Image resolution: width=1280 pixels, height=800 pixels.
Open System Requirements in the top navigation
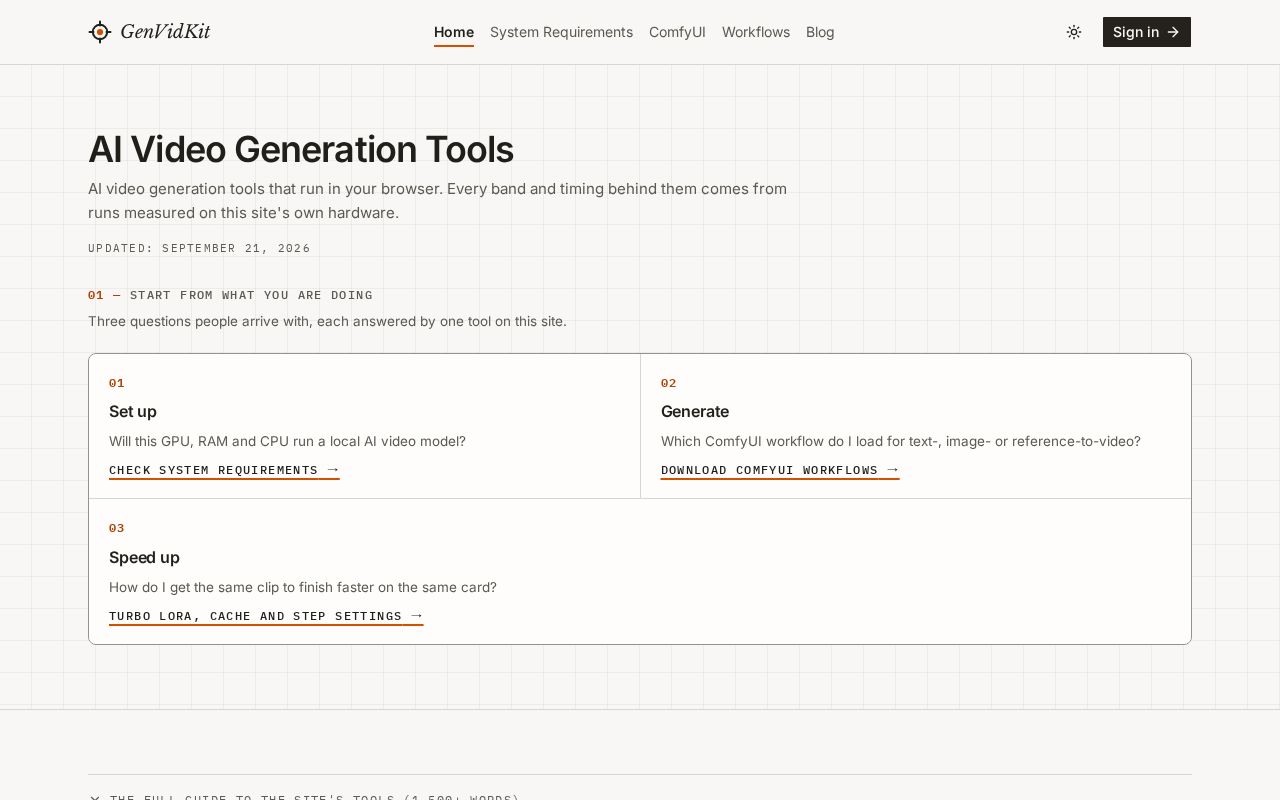tap(561, 32)
